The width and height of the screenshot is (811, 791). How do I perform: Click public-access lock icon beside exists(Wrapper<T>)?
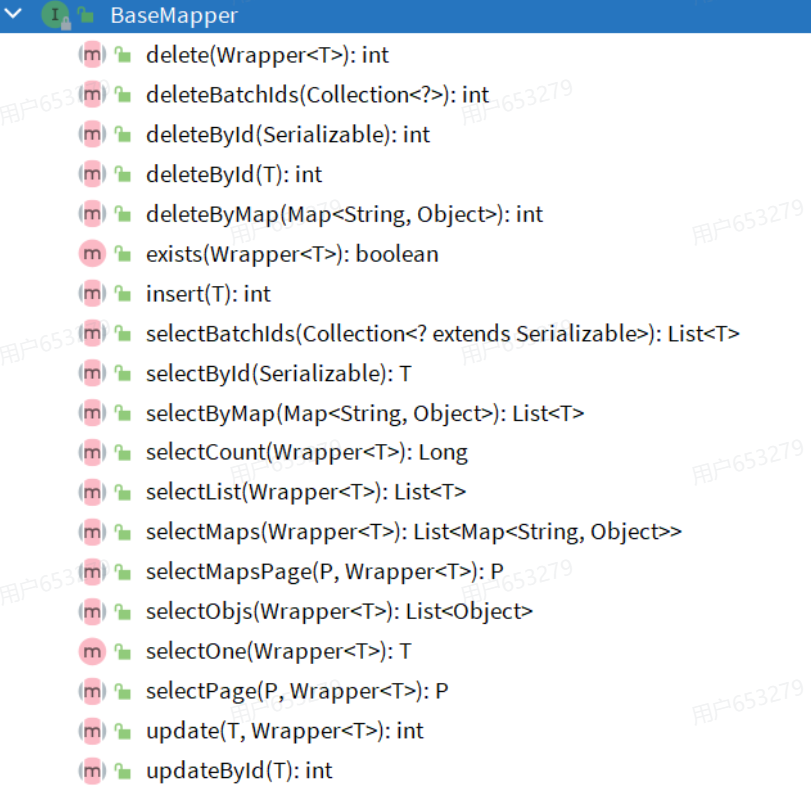123,253
